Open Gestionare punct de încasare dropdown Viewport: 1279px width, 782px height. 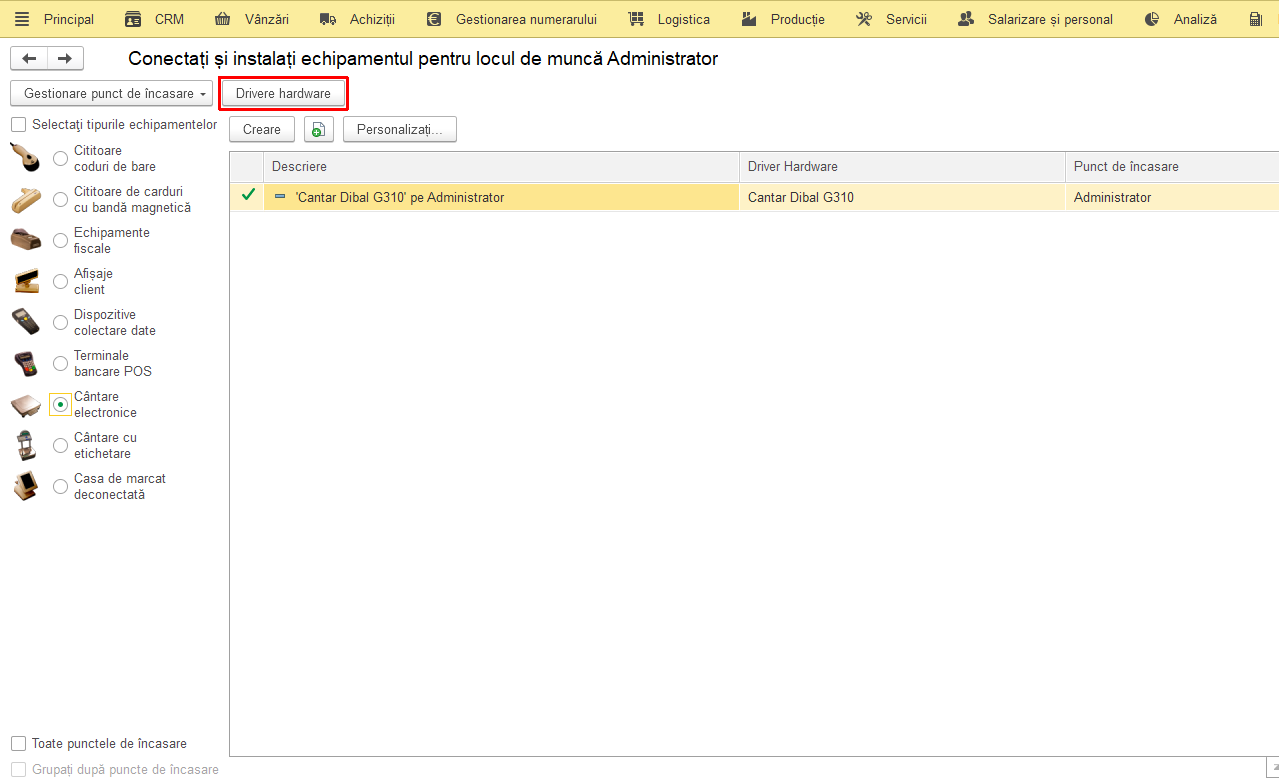pos(111,93)
